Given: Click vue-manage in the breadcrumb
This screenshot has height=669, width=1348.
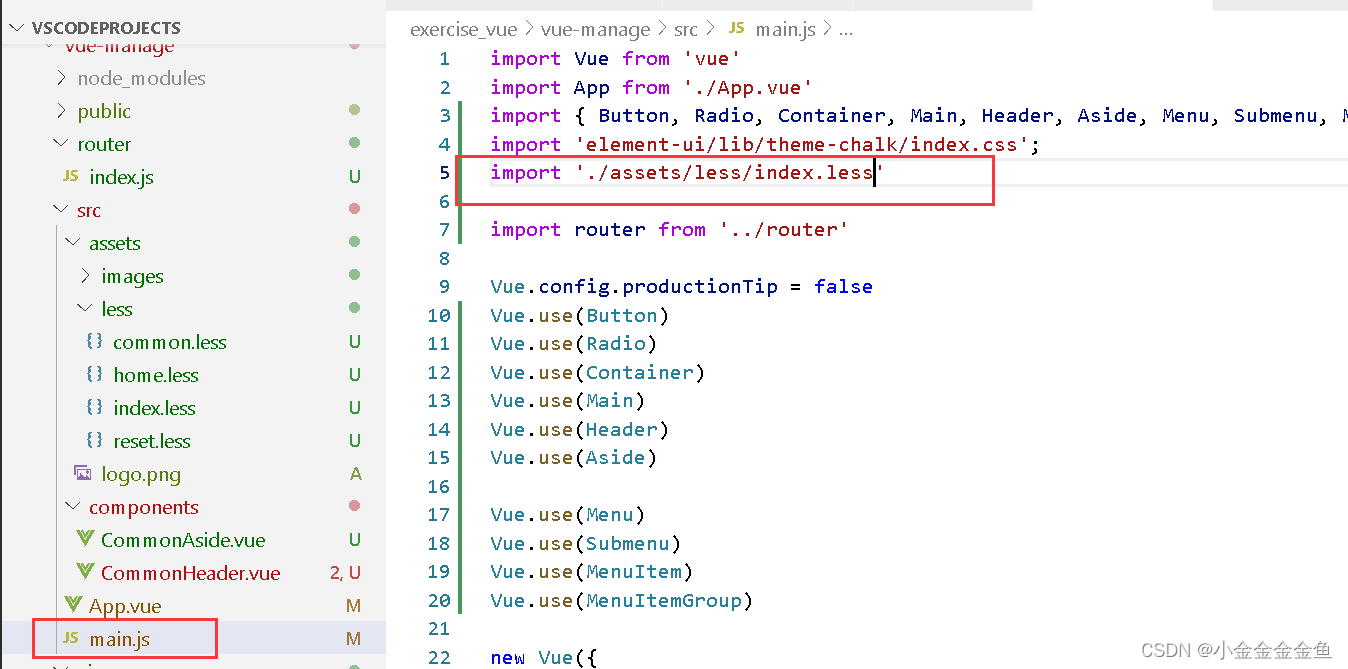Looking at the screenshot, I should [595, 29].
